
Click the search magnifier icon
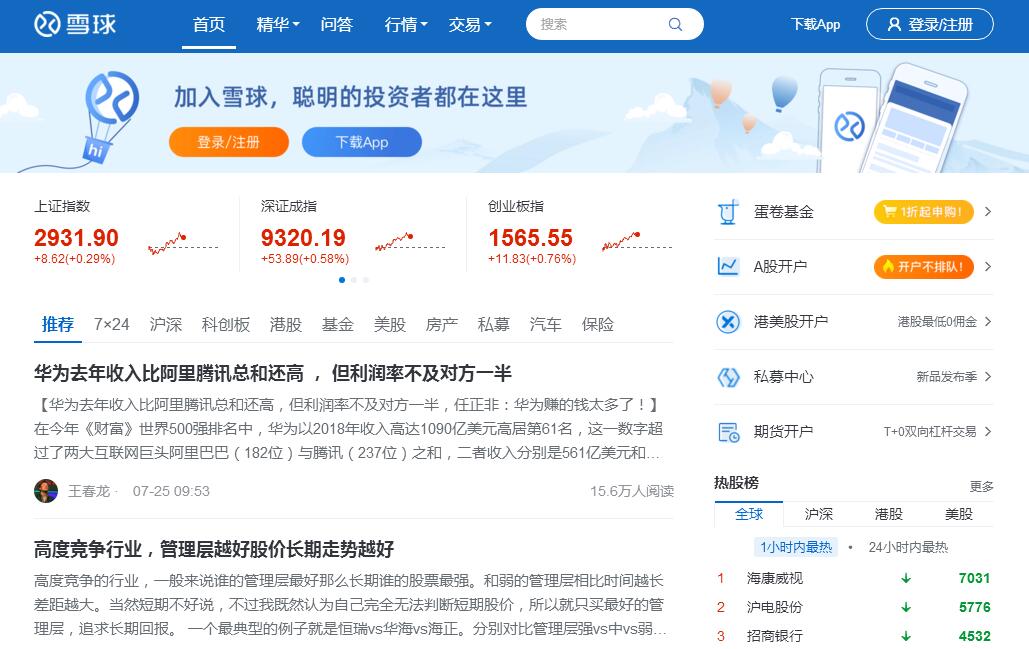point(676,25)
